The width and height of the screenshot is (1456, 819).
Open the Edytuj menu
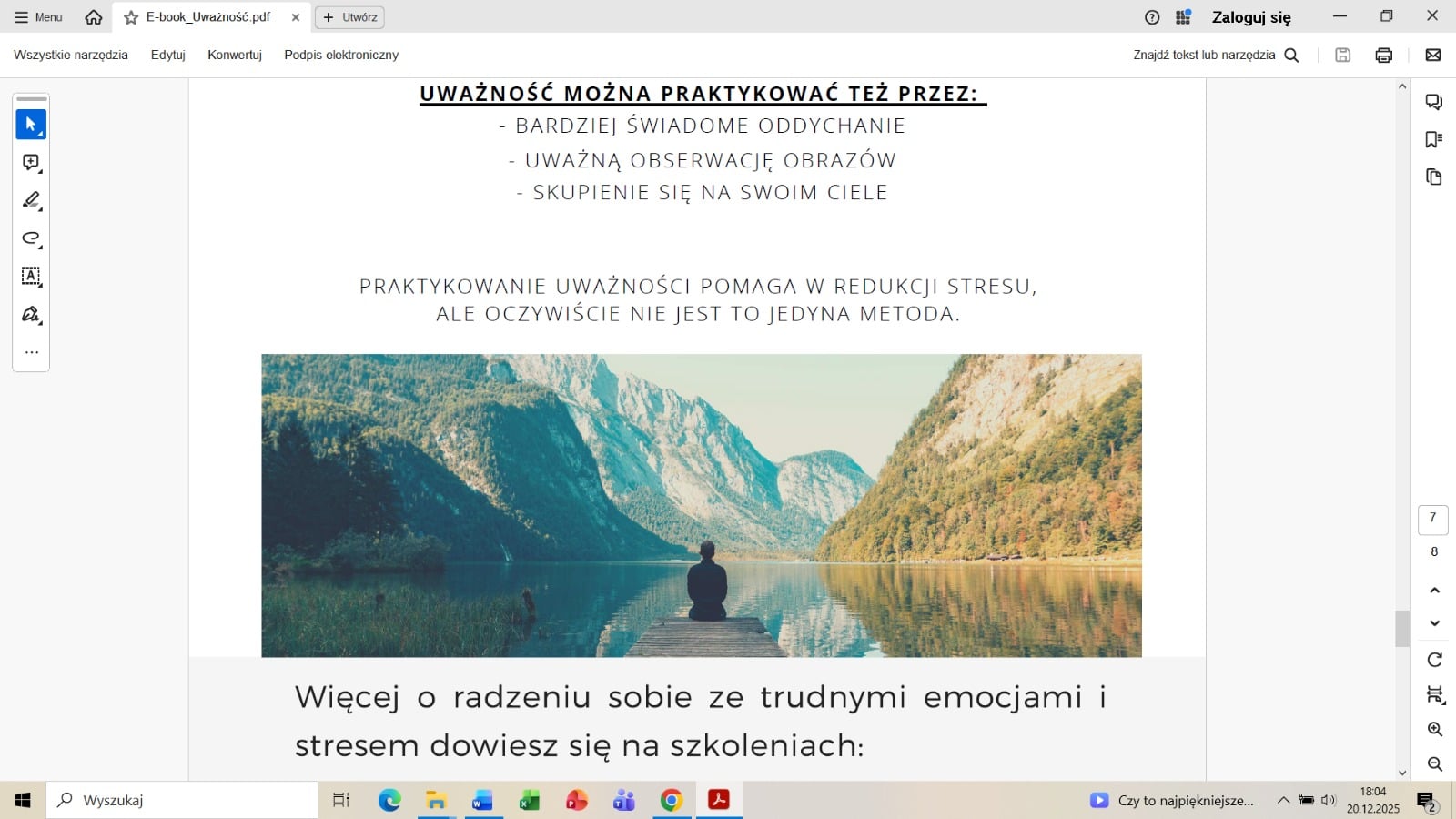pos(167,56)
